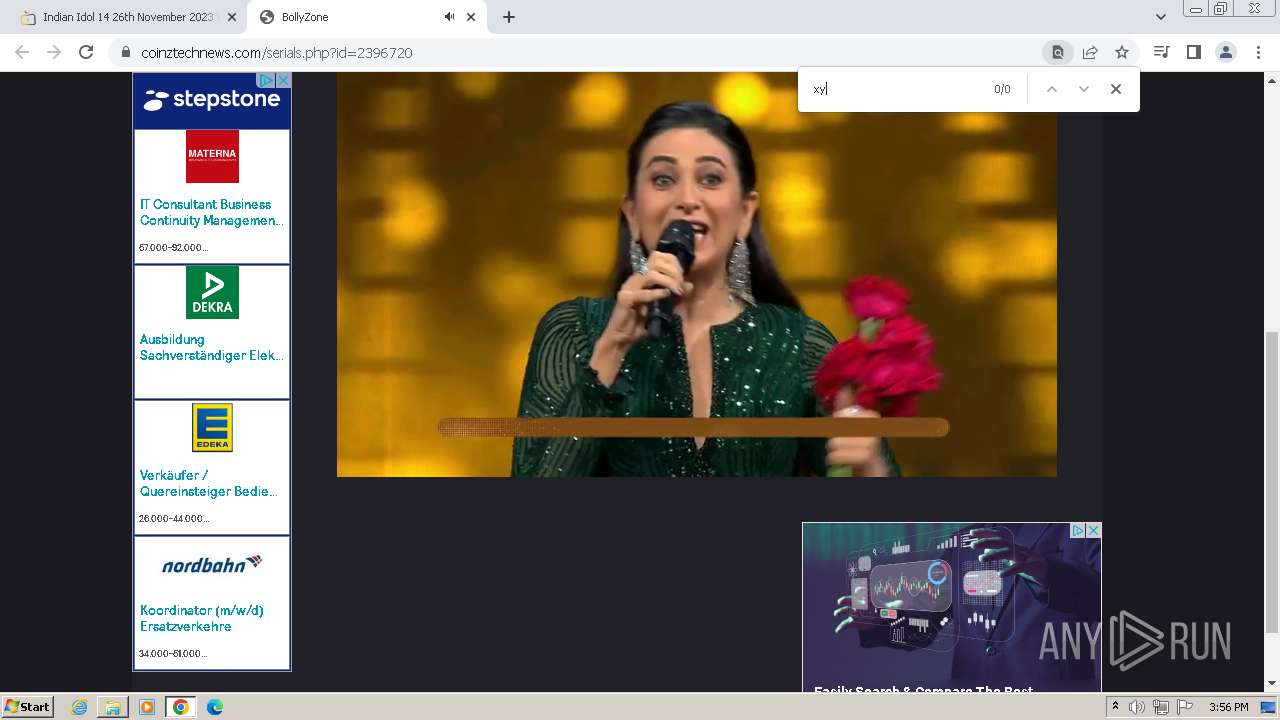Viewport: 1280px width, 720px height.
Task: Close the left sidebar ad
Action: click(x=283, y=80)
